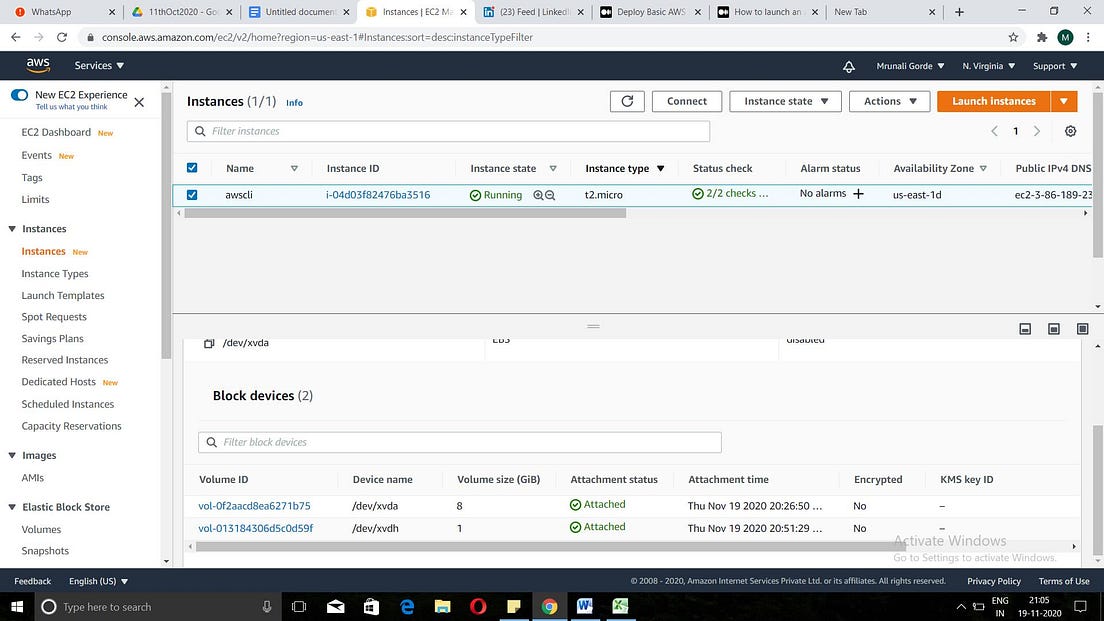Viewport: 1104px width, 621px height.
Task: Open volume vol-013184306d5c0d59f link
Action: (256, 529)
